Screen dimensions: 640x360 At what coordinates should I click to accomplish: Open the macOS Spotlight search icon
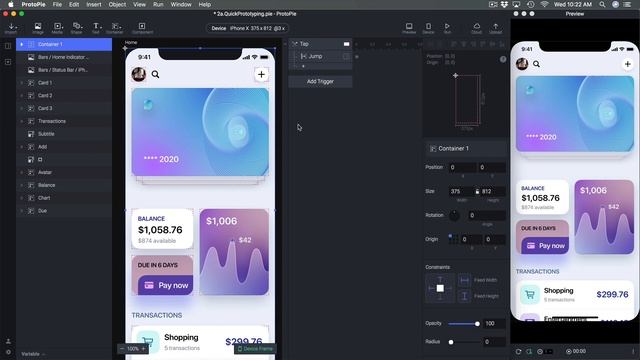tap(602, 4)
